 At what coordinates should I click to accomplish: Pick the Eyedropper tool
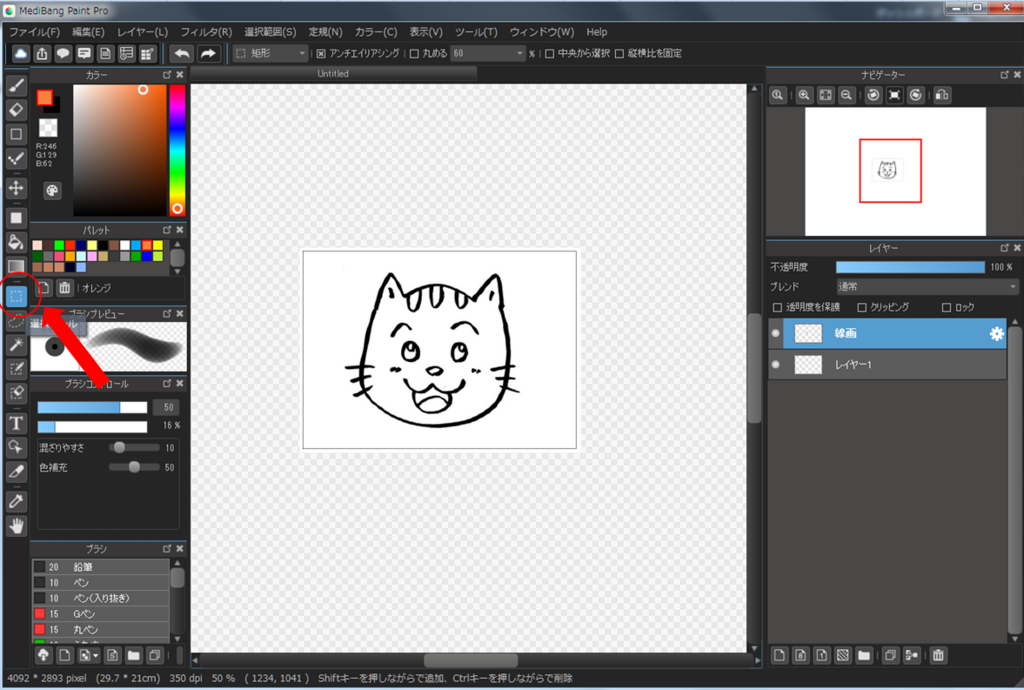(16, 501)
